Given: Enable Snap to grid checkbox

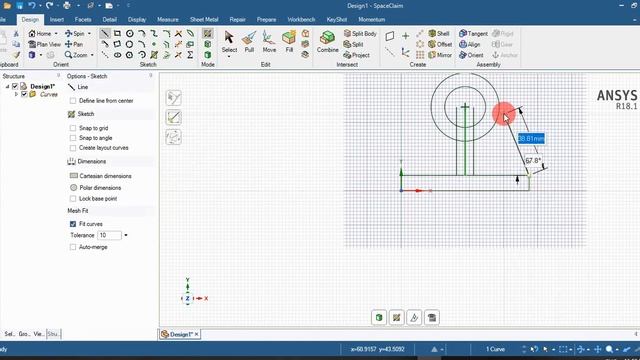Looking at the screenshot, I should (x=73, y=128).
